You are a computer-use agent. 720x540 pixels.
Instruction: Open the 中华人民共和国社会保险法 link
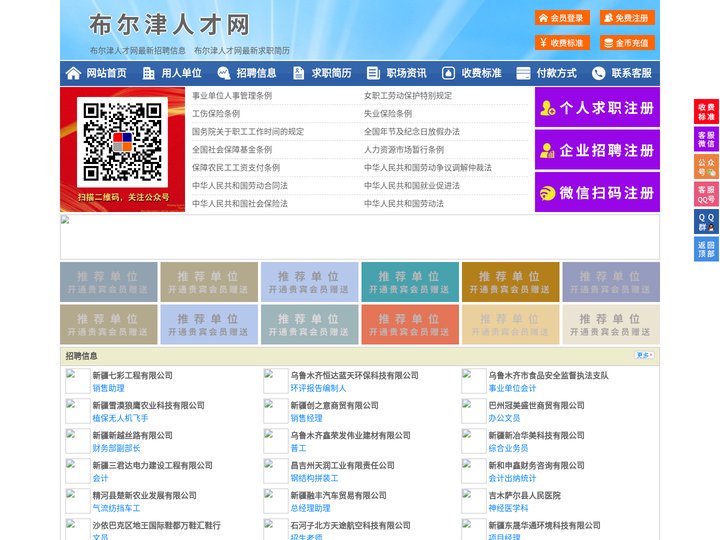coord(240,203)
